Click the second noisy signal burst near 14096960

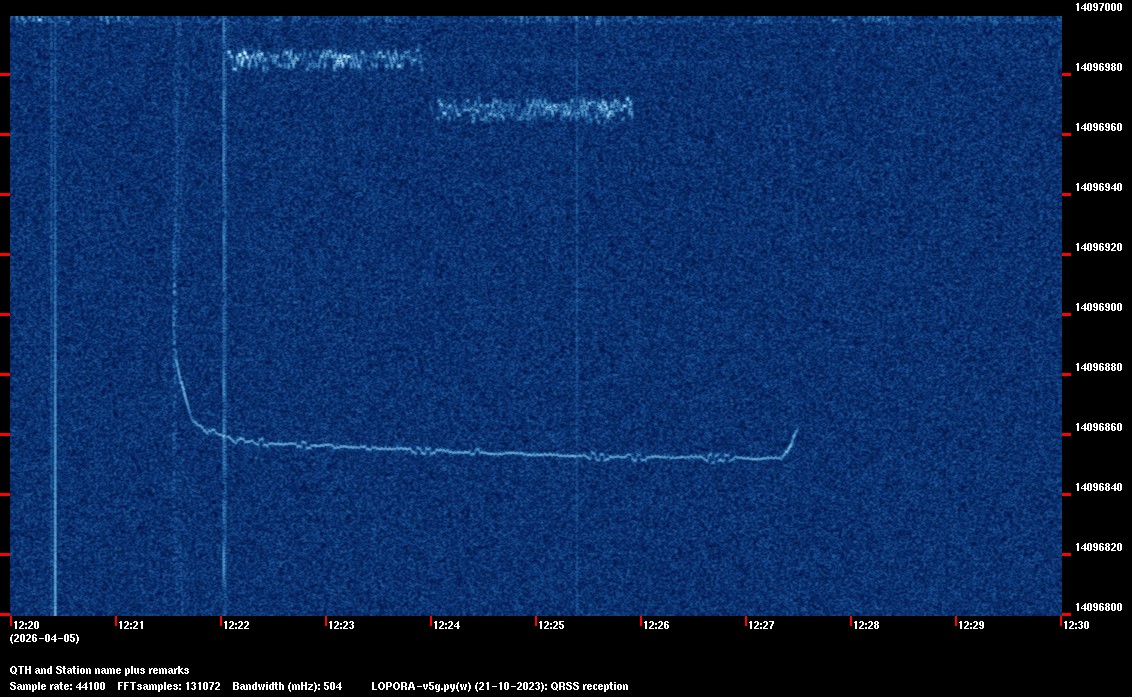[535, 110]
